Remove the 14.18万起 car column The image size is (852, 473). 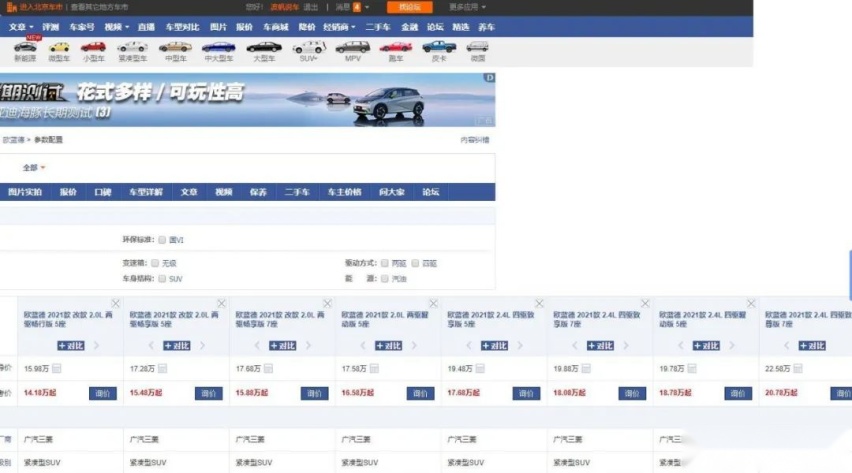click(x=115, y=303)
